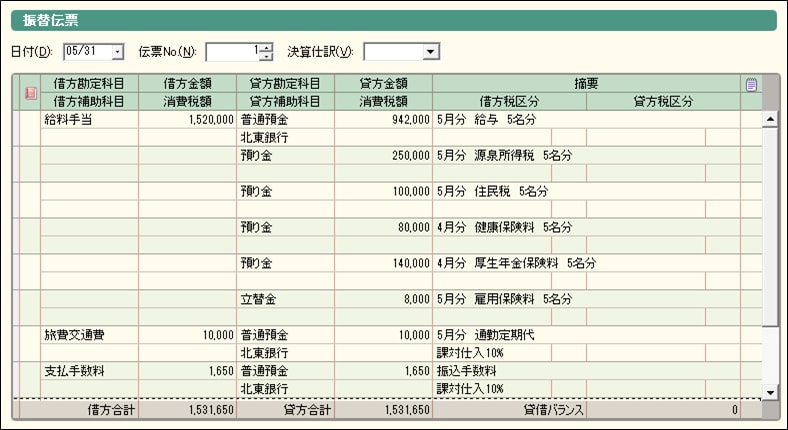Viewport: 788px width, 430px height.
Task: Increase 伝票No. with up spinner arrow
Action: tap(266, 47)
